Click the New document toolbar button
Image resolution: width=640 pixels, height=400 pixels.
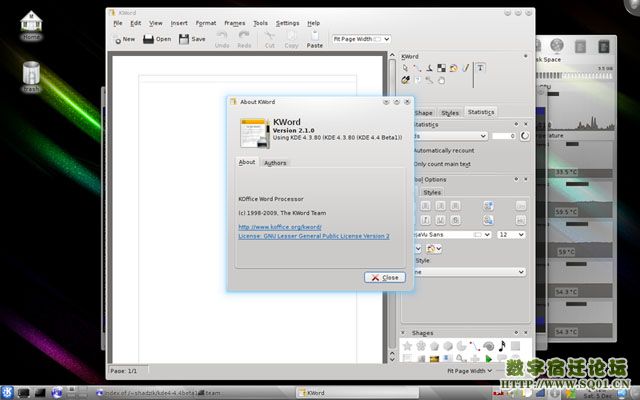point(124,39)
